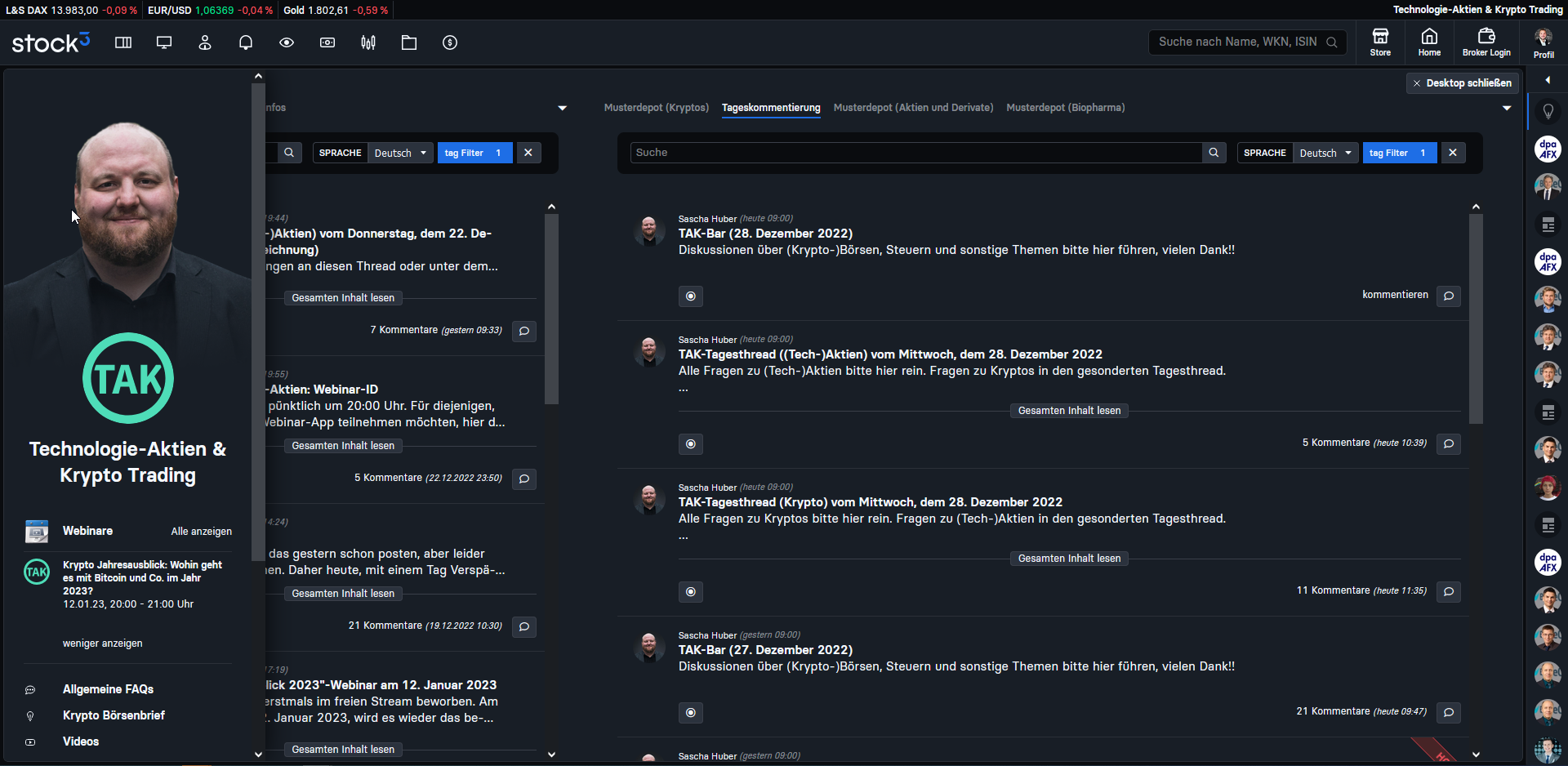
Task: Open the left panel SPRACHE Deutsch dropdown
Action: [x=400, y=153]
